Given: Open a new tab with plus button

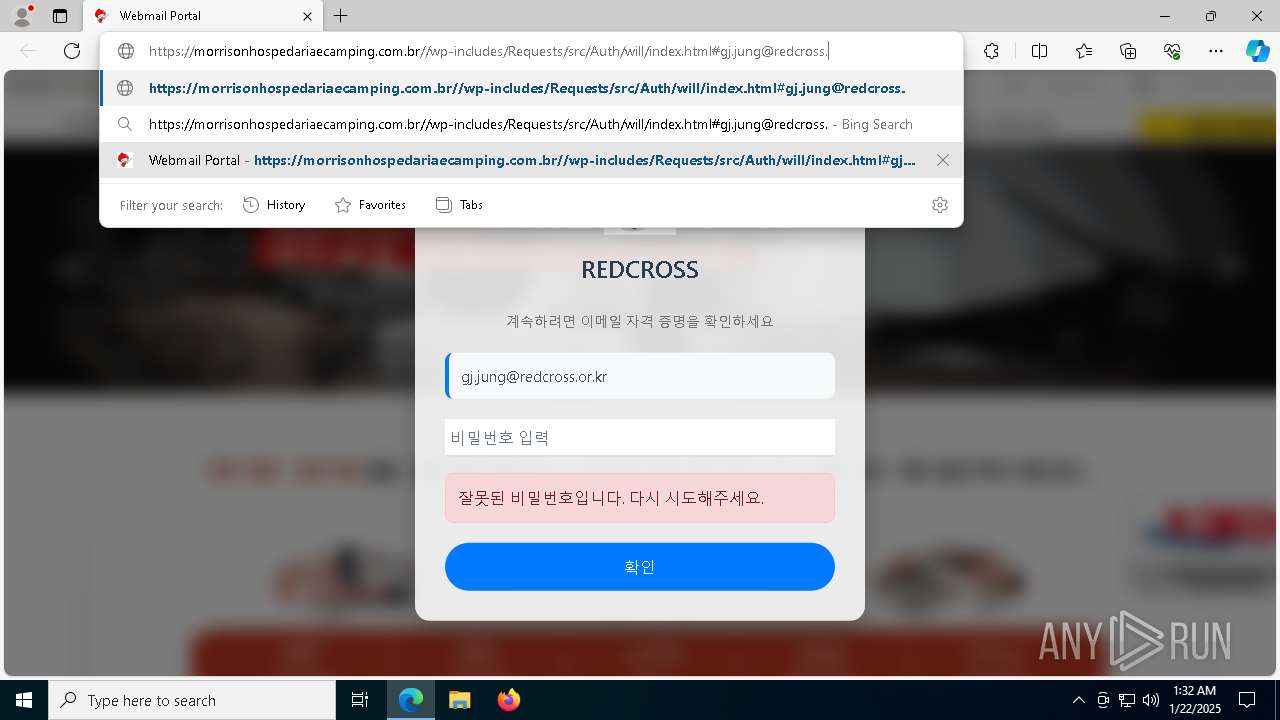Looking at the screenshot, I should [x=341, y=16].
